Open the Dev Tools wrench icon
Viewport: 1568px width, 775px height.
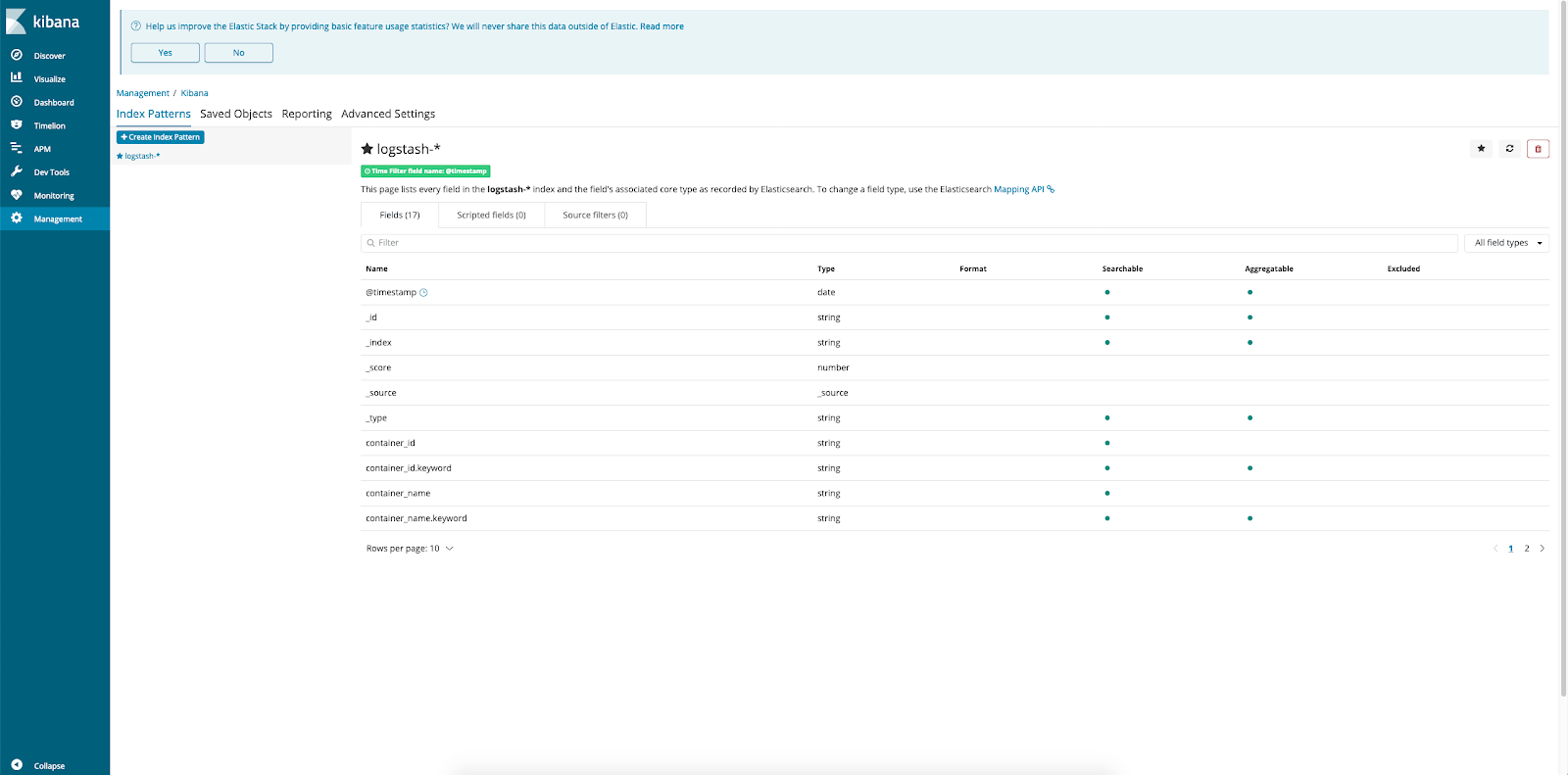[17, 171]
